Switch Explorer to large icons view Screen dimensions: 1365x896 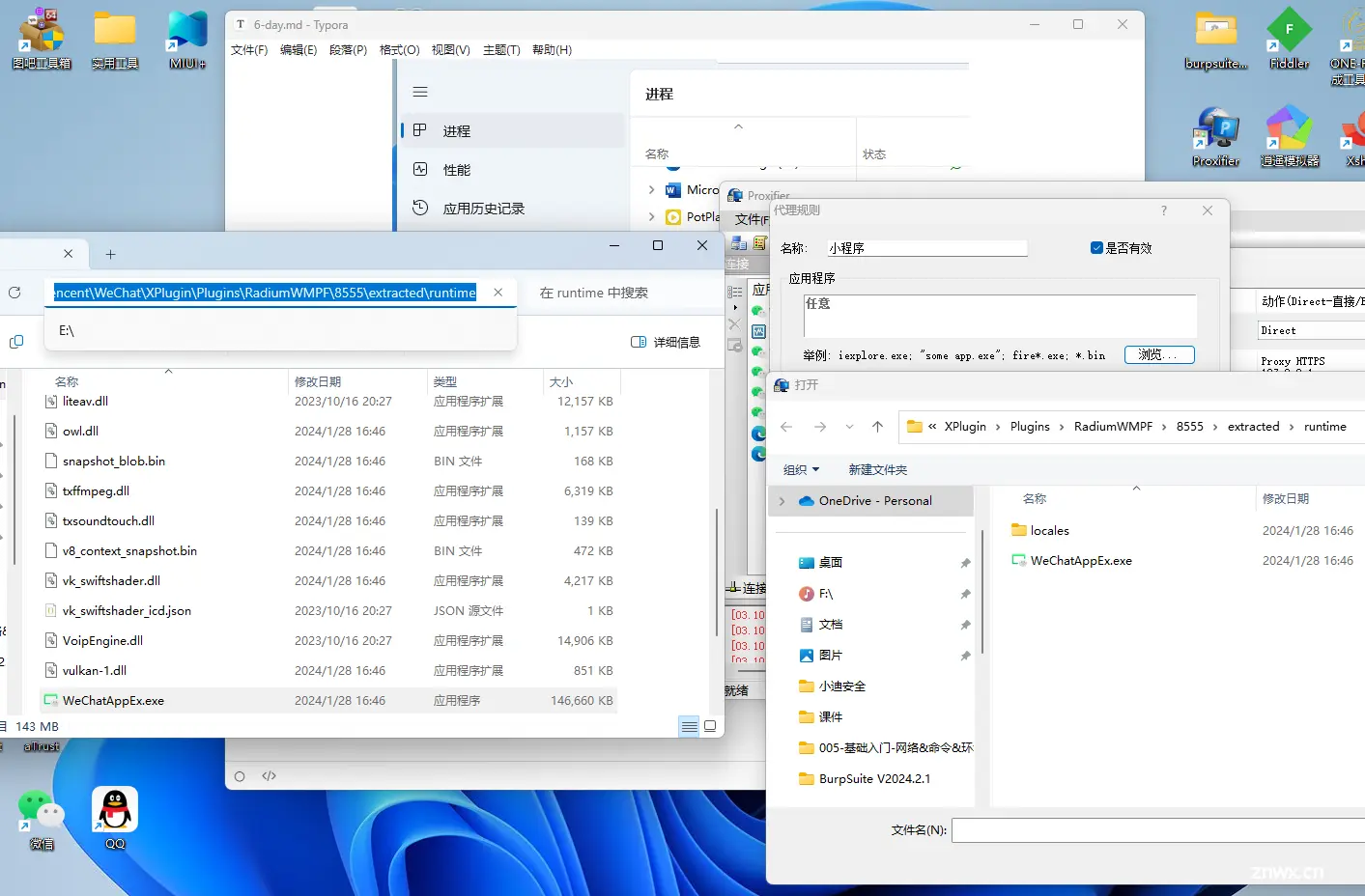[x=710, y=726]
